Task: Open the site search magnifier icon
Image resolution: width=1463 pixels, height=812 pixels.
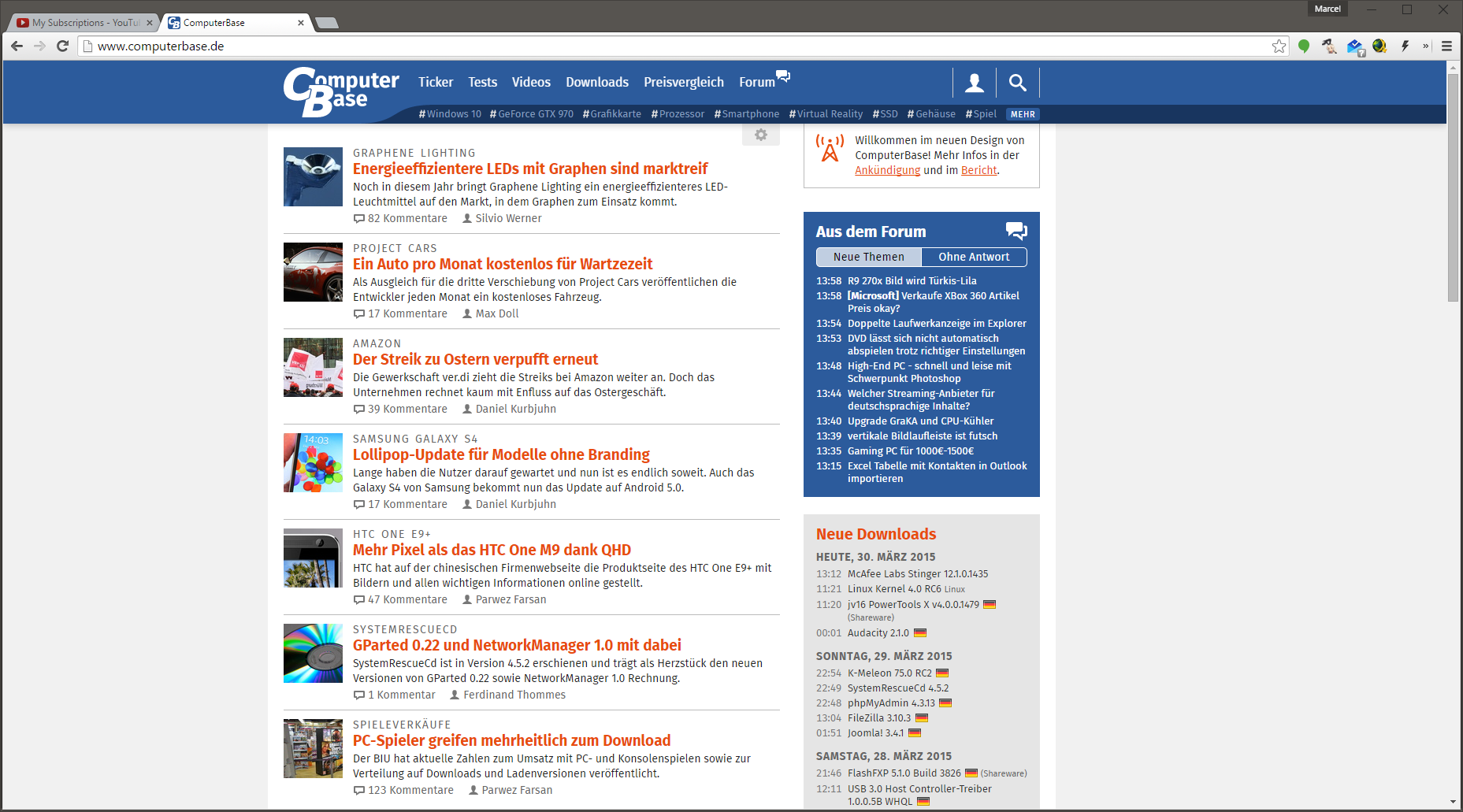Action: (x=1017, y=82)
